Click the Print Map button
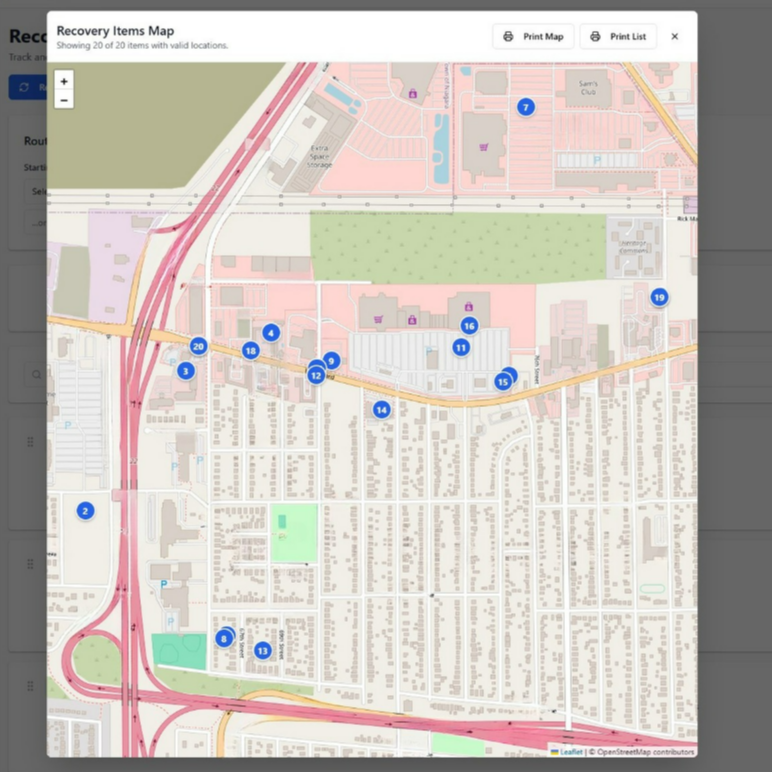This screenshot has height=772, width=772. point(533,36)
